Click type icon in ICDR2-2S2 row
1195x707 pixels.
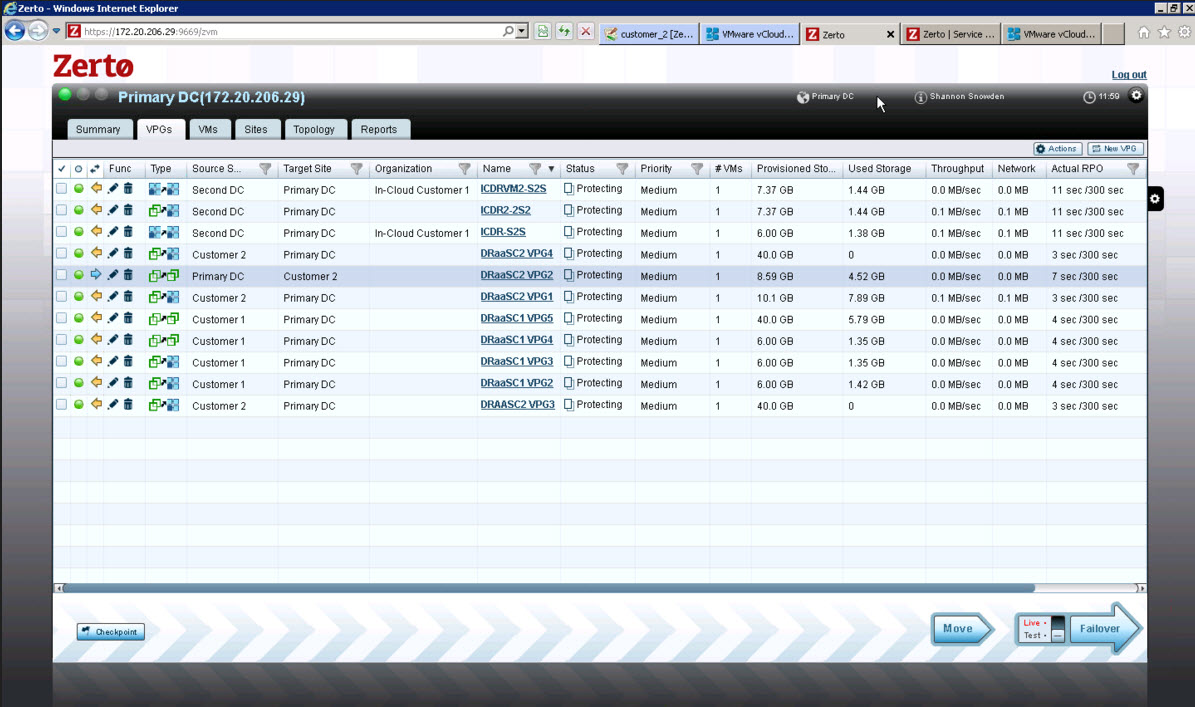[164, 210]
